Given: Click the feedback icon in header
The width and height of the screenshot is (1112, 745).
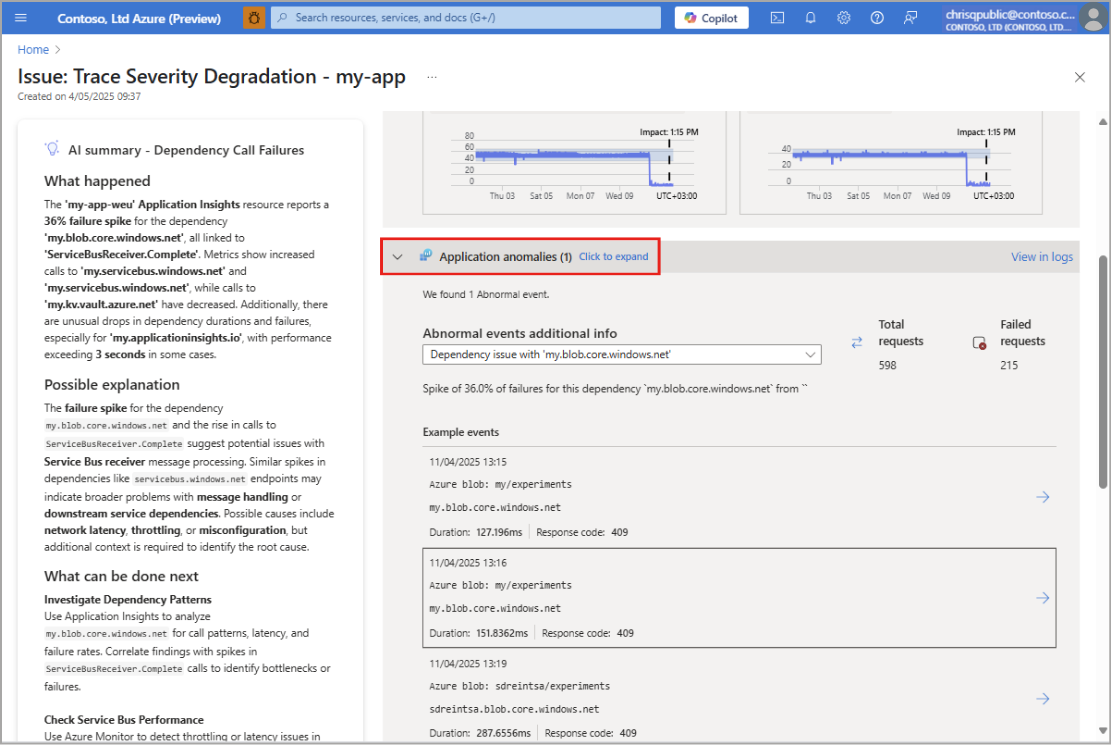Looking at the screenshot, I should 910,18.
